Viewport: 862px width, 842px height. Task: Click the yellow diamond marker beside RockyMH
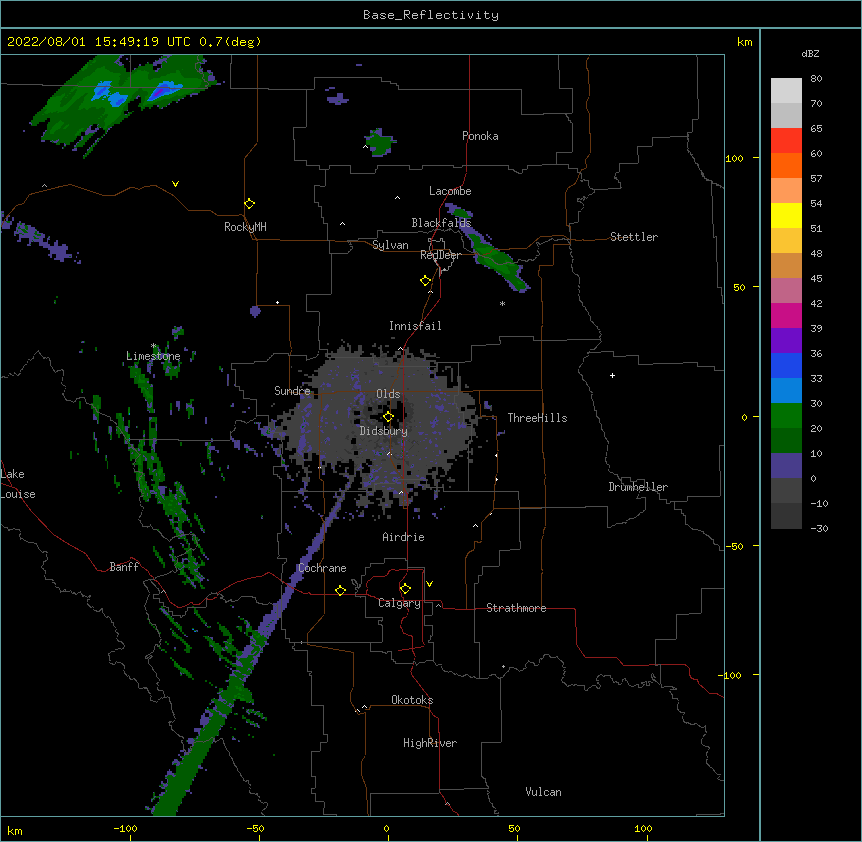249,204
